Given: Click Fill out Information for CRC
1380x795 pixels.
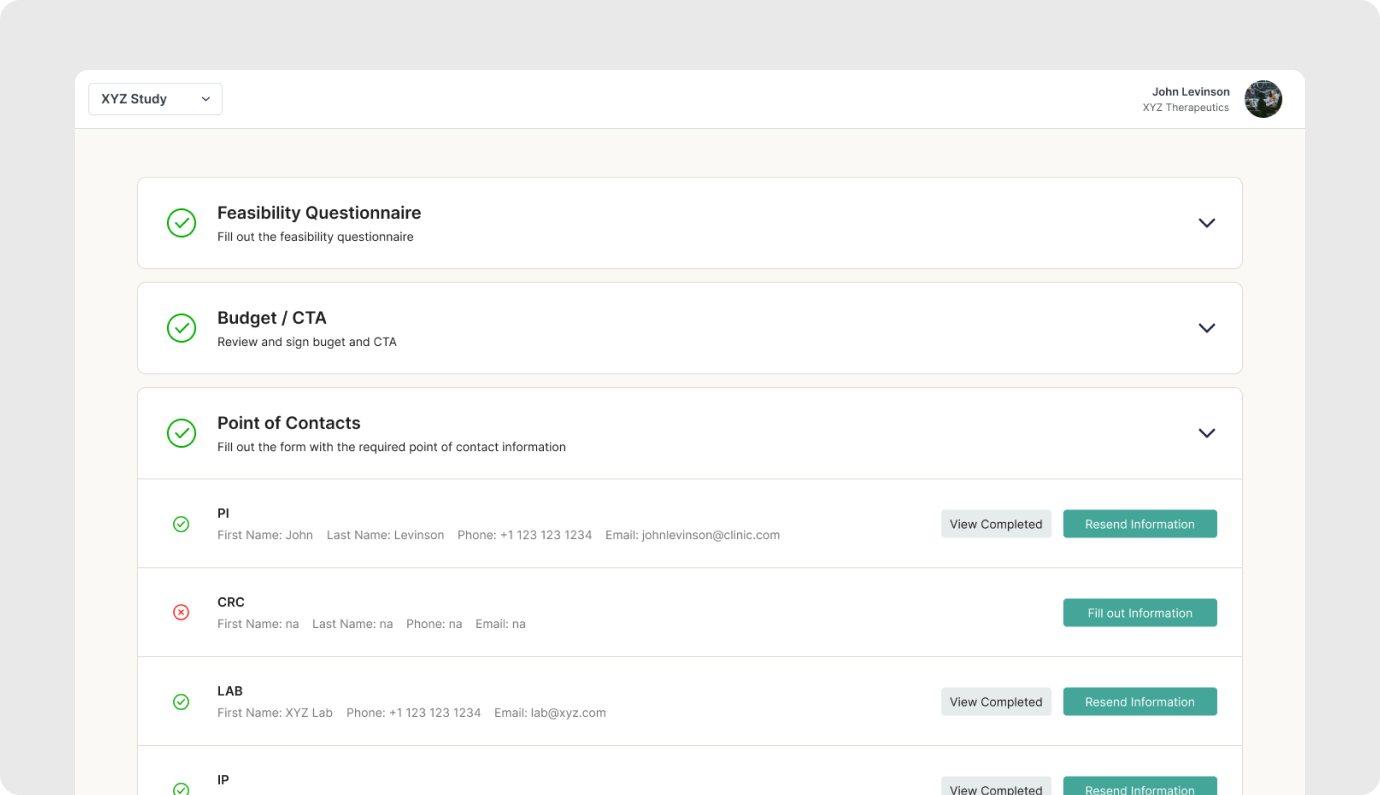Looking at the screenshot, I should pos(1139,613).
